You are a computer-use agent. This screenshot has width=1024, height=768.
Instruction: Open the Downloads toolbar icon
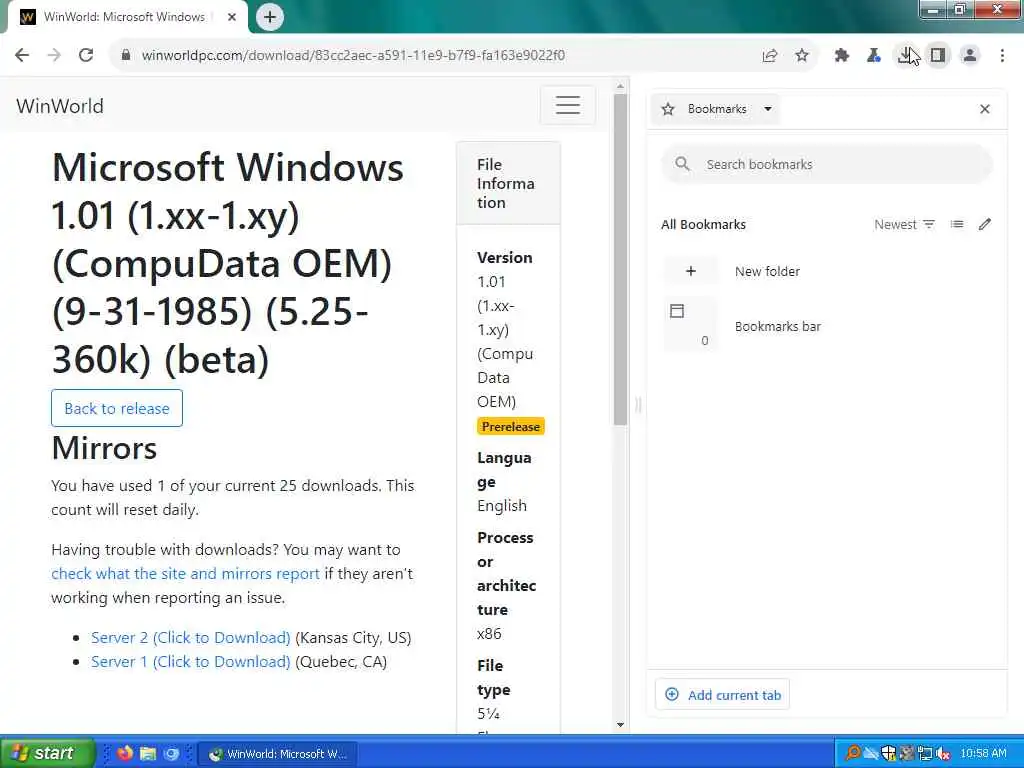[905, 56]
